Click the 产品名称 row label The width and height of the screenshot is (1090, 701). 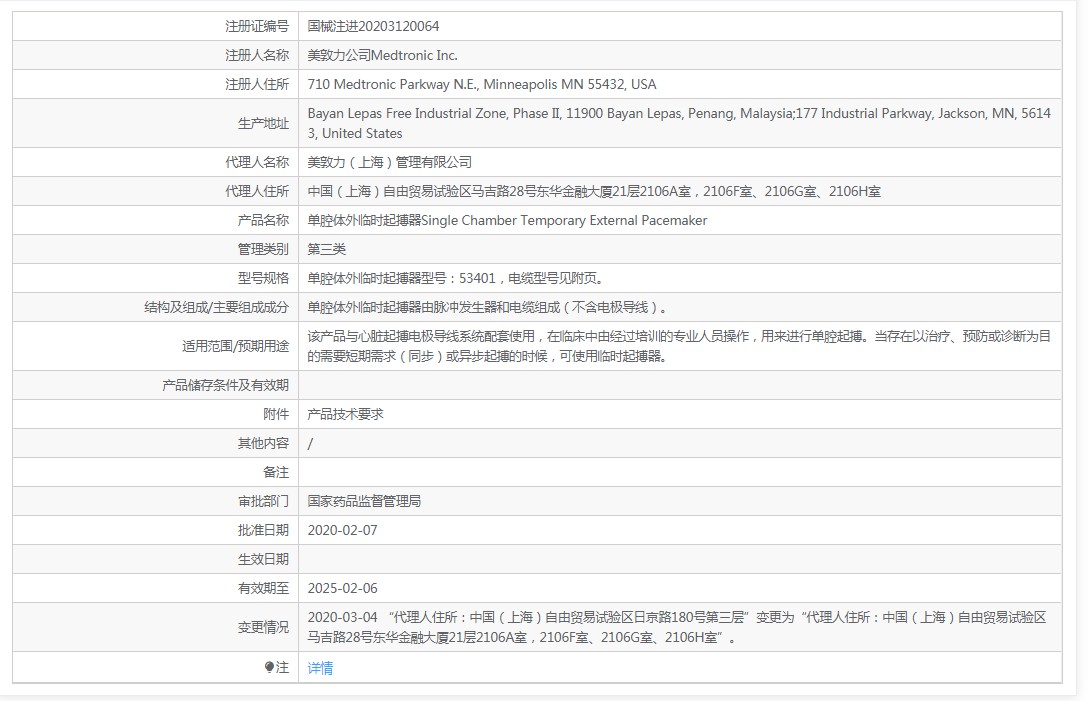pyautogui.click(x=263, y=220)
